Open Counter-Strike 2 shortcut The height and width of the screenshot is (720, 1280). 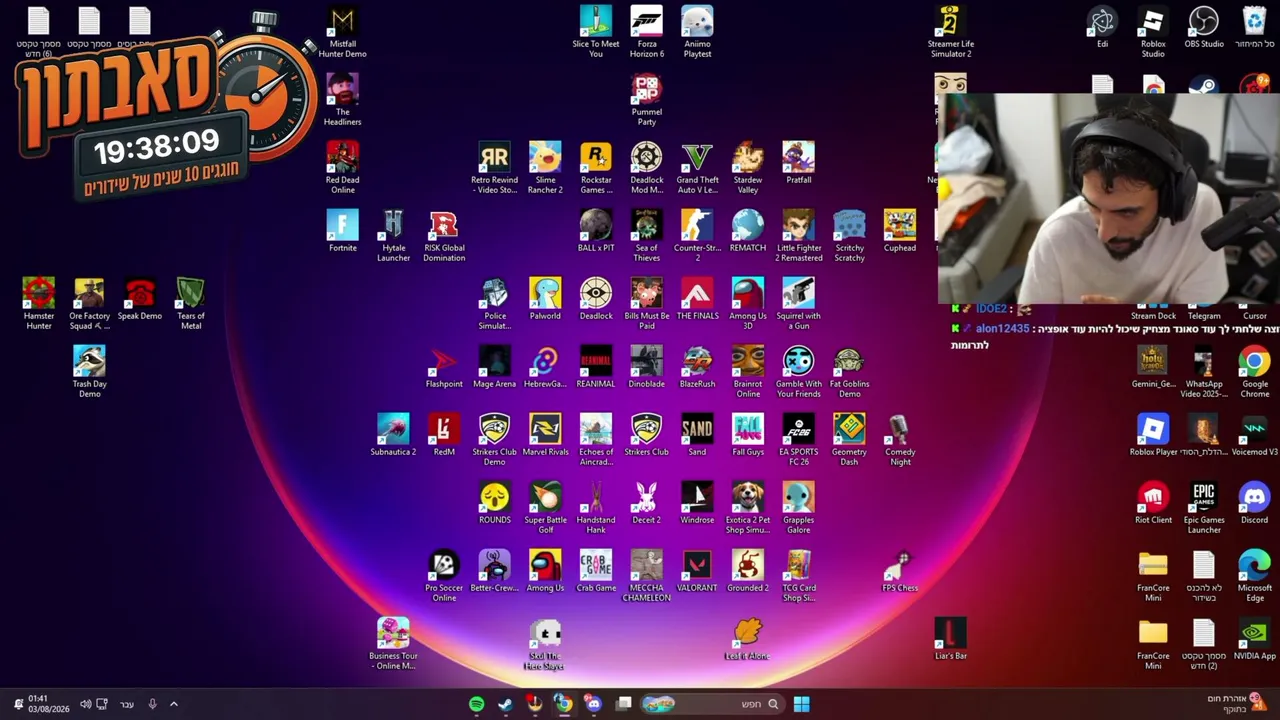(697, 236)
